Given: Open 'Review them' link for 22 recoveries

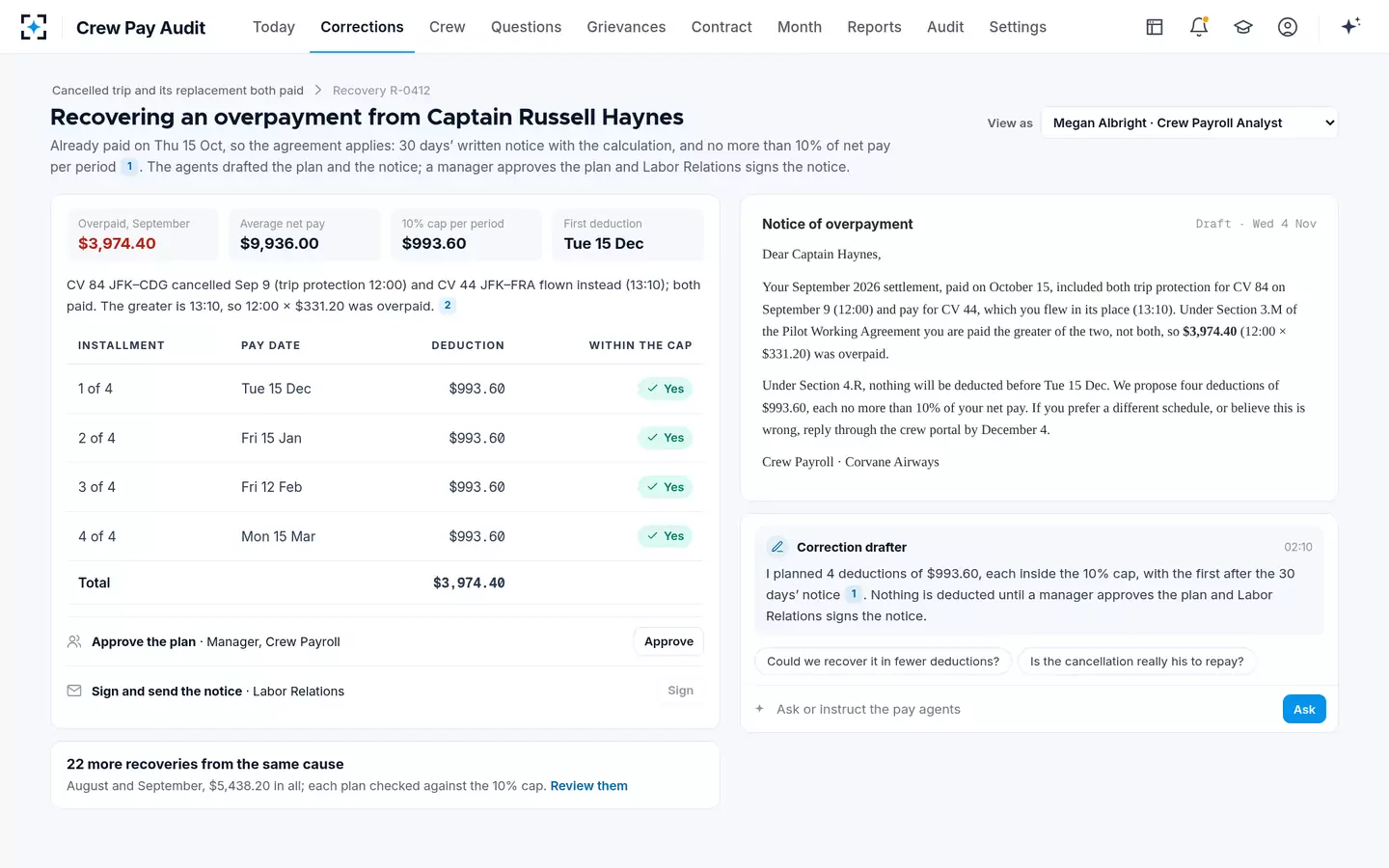Looking at the screenshot, I should click(588, 786).
